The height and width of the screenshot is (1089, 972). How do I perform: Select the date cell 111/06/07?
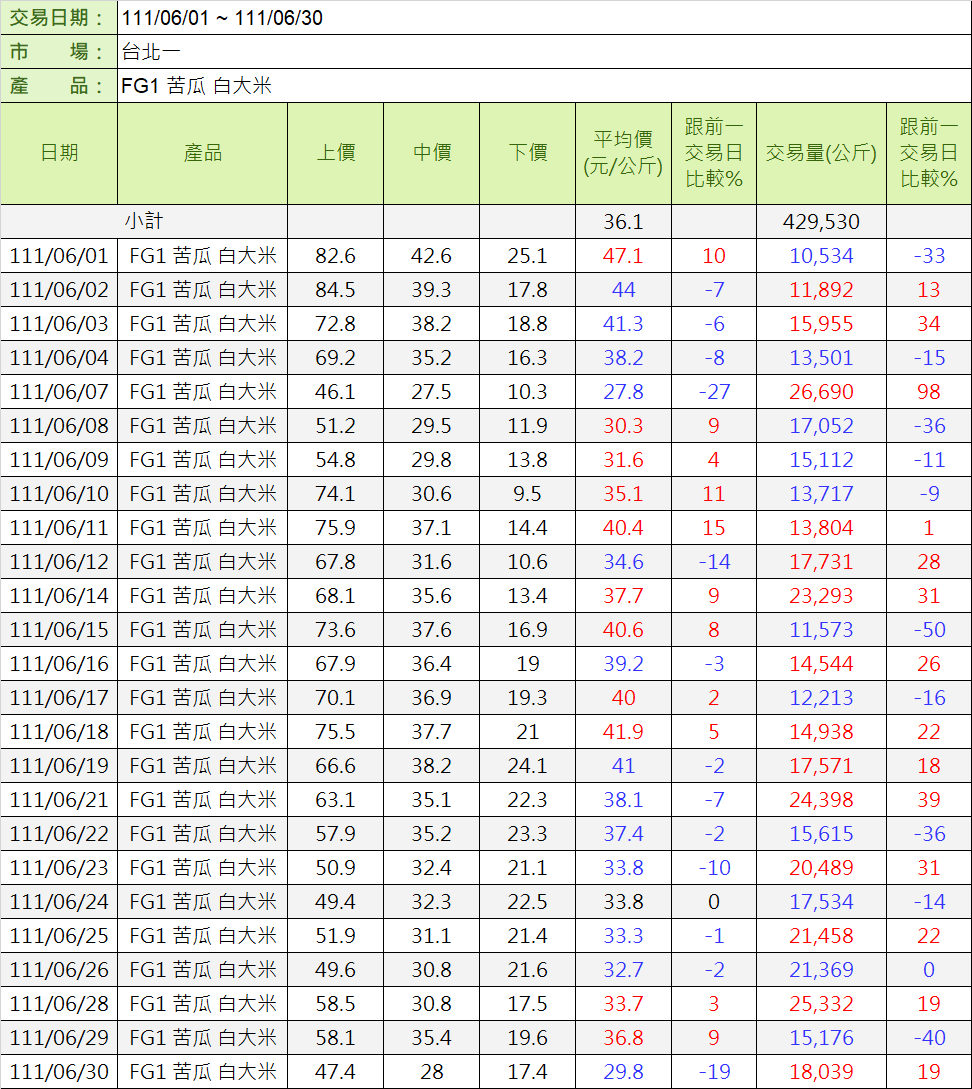[x=59, y=391]
